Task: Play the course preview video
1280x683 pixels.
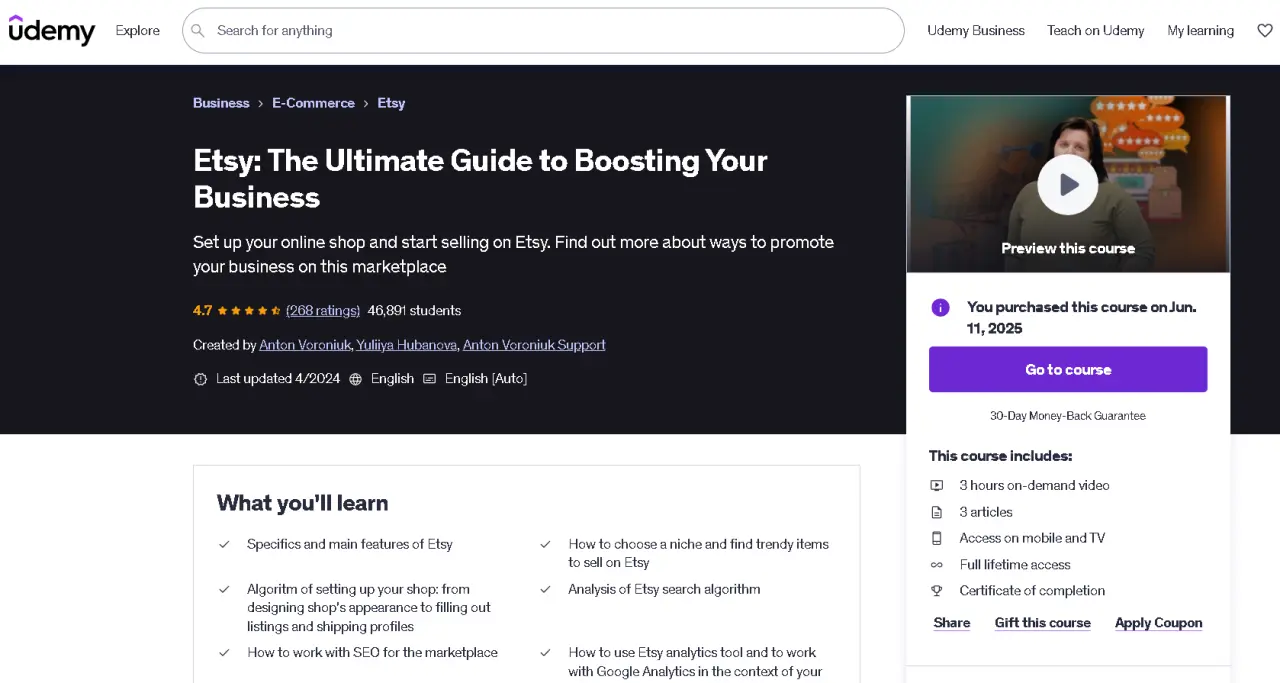Action: [1068, 184]
